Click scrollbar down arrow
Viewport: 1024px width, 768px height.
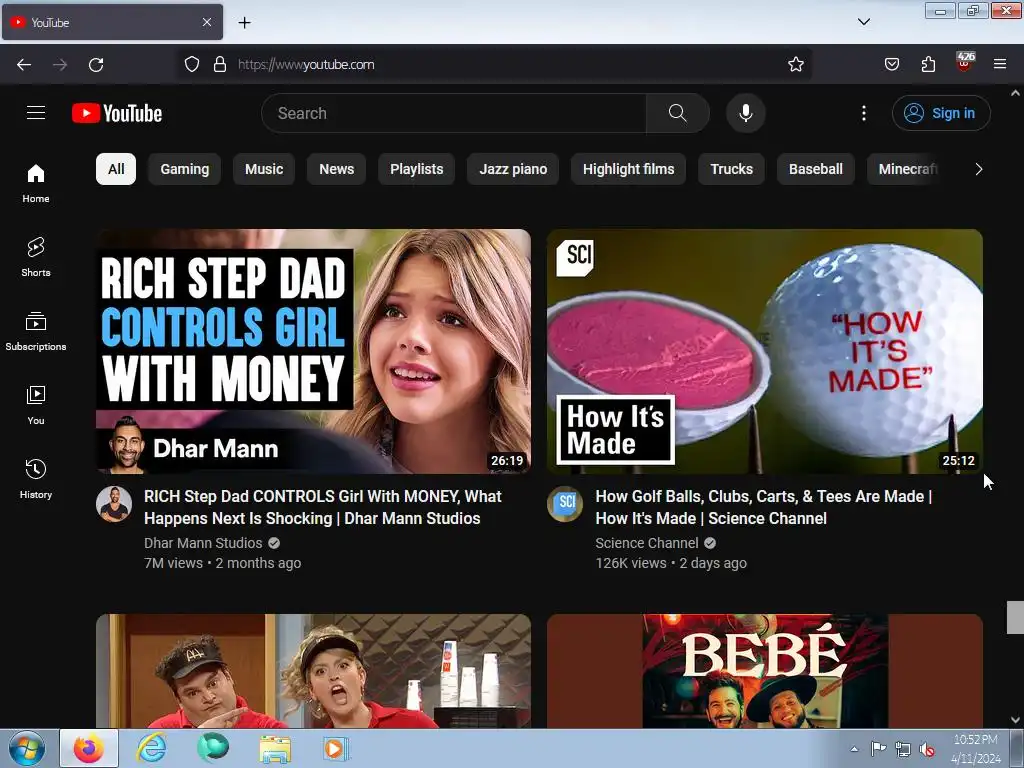tap(1015, 720)
